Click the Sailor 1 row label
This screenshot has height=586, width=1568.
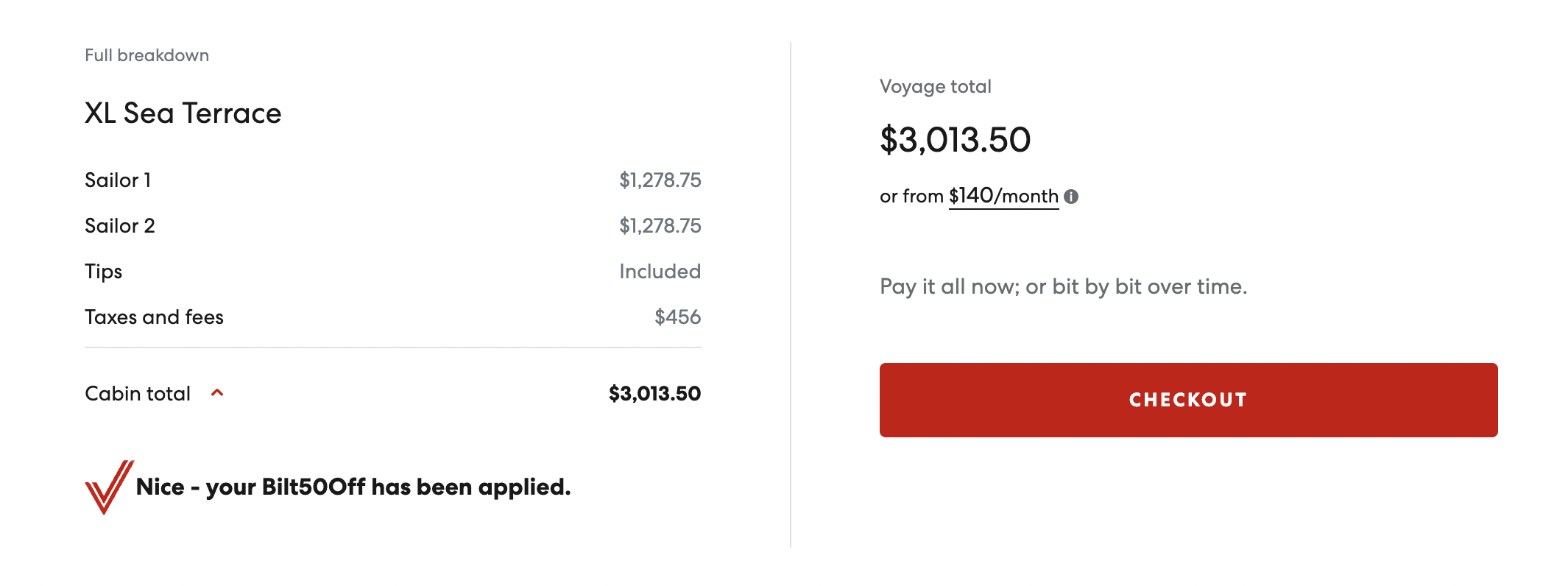118,180
